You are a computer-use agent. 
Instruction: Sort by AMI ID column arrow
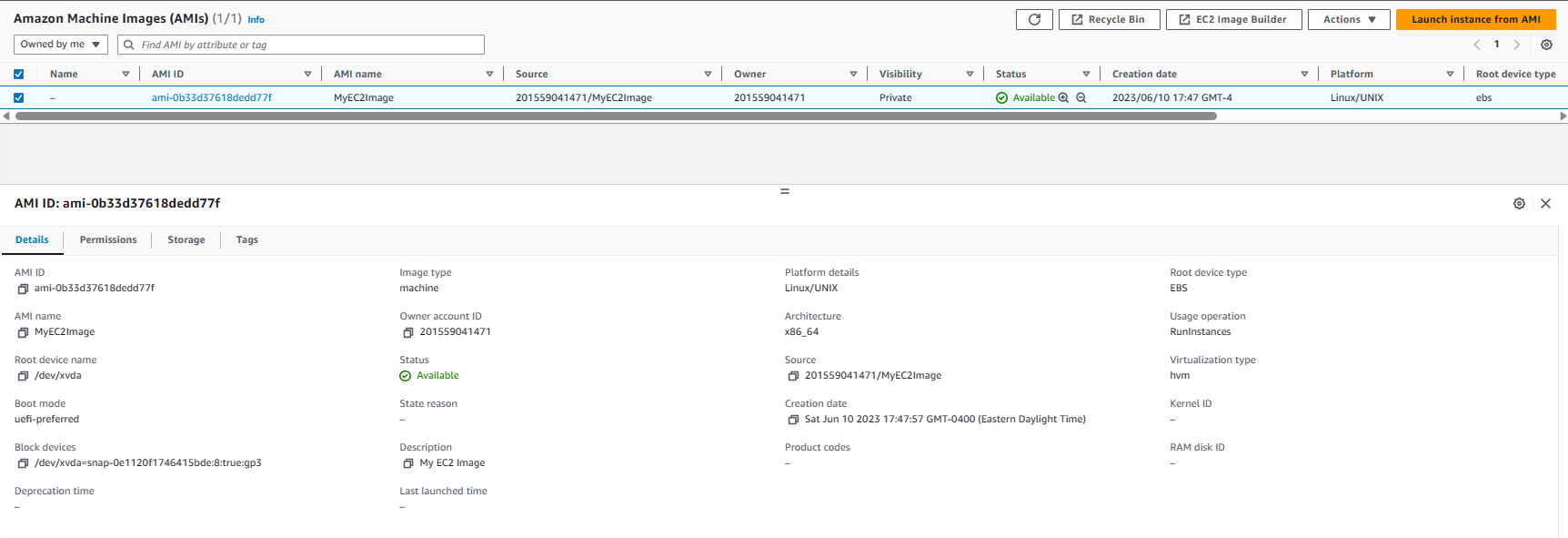[x=307, y=74]
